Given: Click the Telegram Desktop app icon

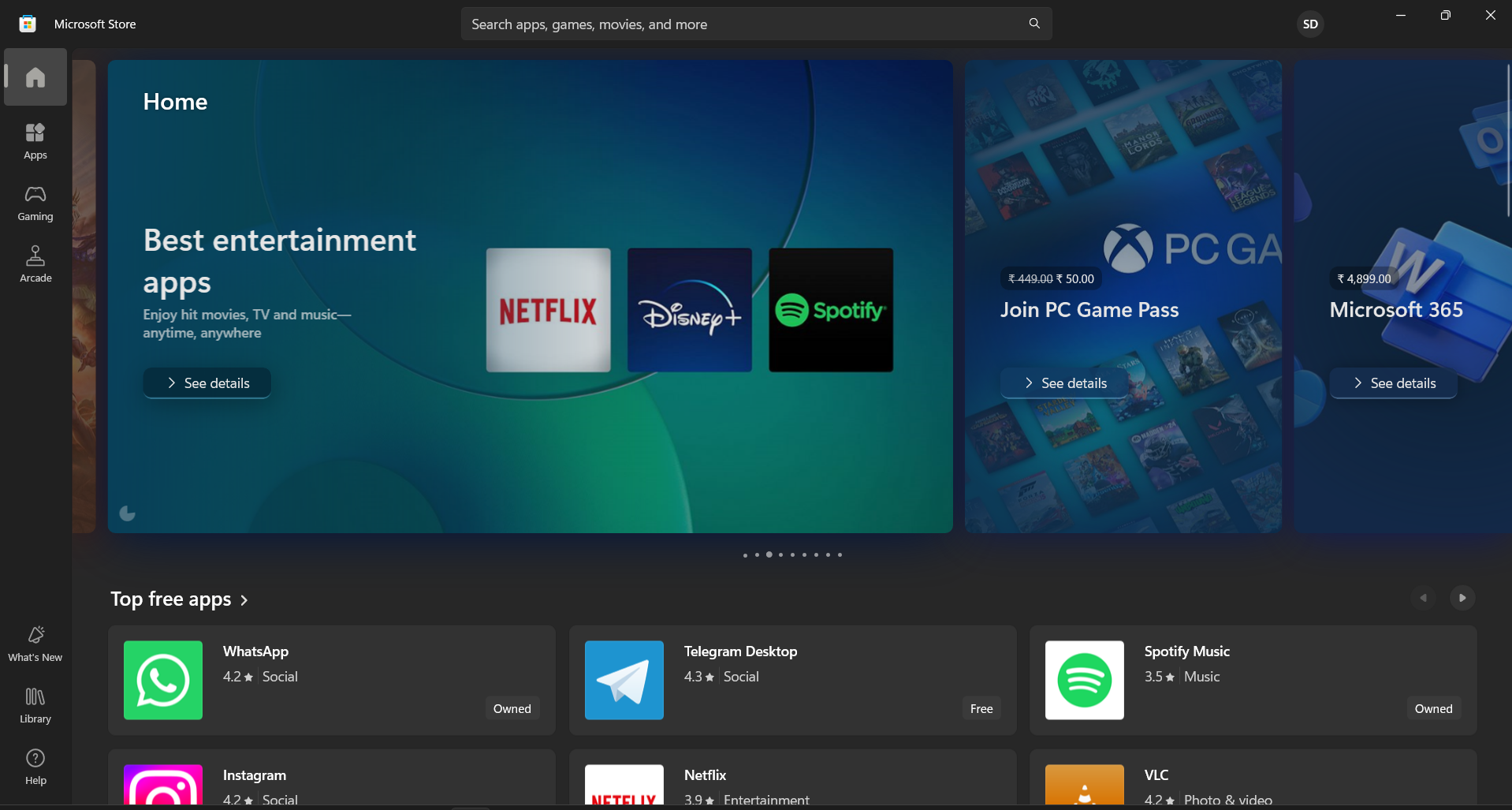Looking at the screenshot, I should 624,680.
